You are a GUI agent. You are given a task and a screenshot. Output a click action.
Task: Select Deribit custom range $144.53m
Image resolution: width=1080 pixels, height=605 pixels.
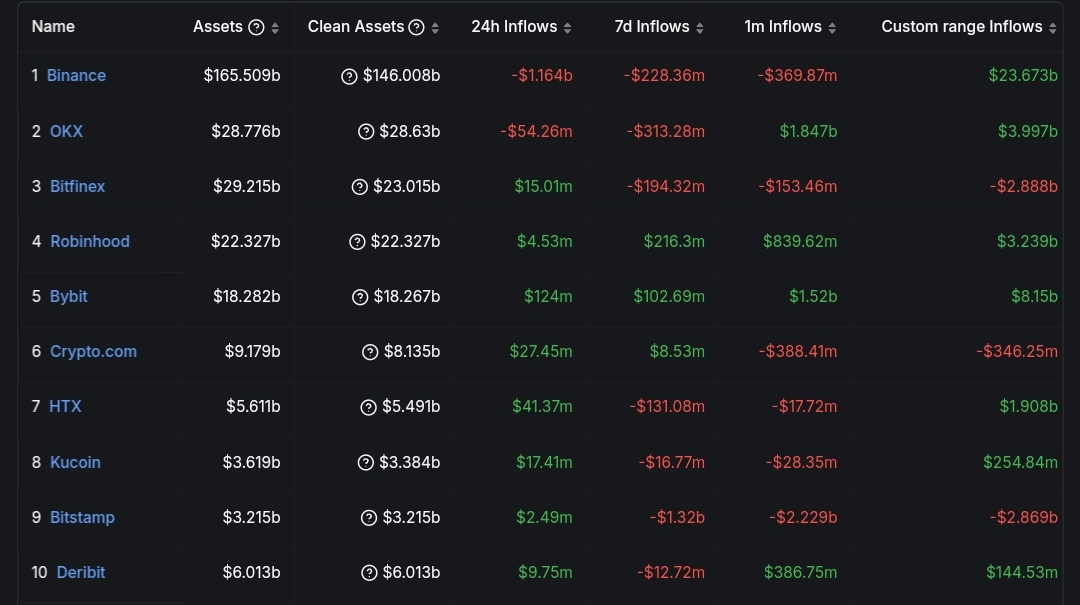point(1021,572)
